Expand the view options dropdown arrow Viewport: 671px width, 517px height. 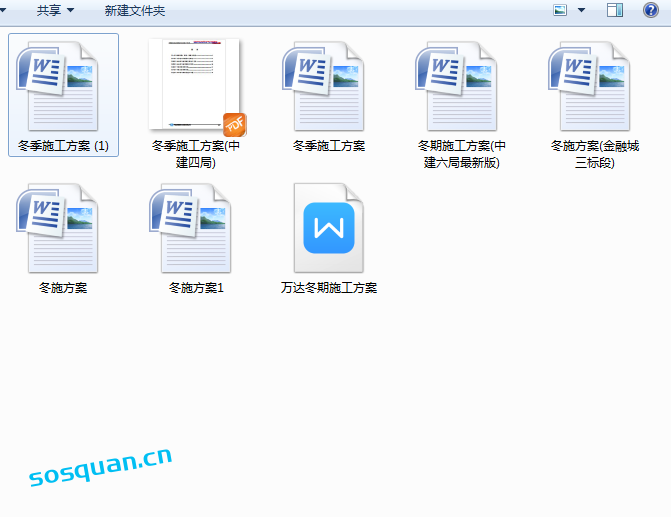coord(581,10)
